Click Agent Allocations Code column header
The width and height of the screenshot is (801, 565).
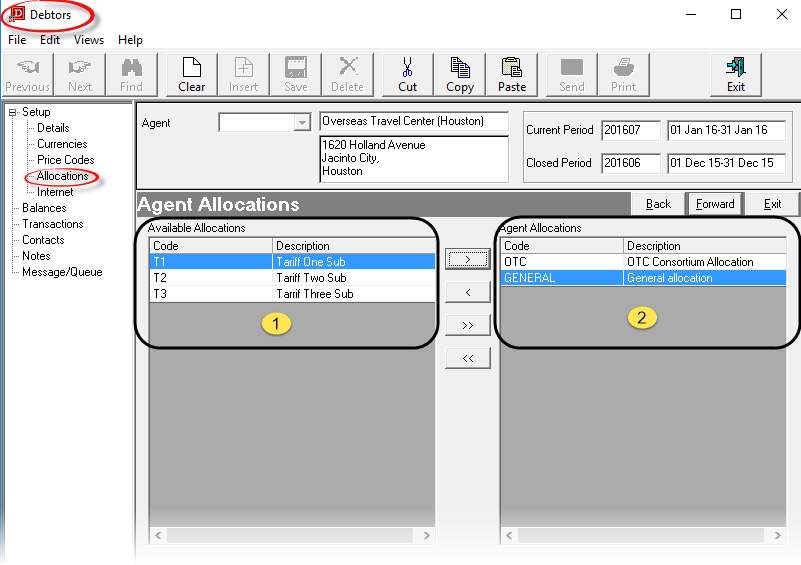(x=562, y=246)
